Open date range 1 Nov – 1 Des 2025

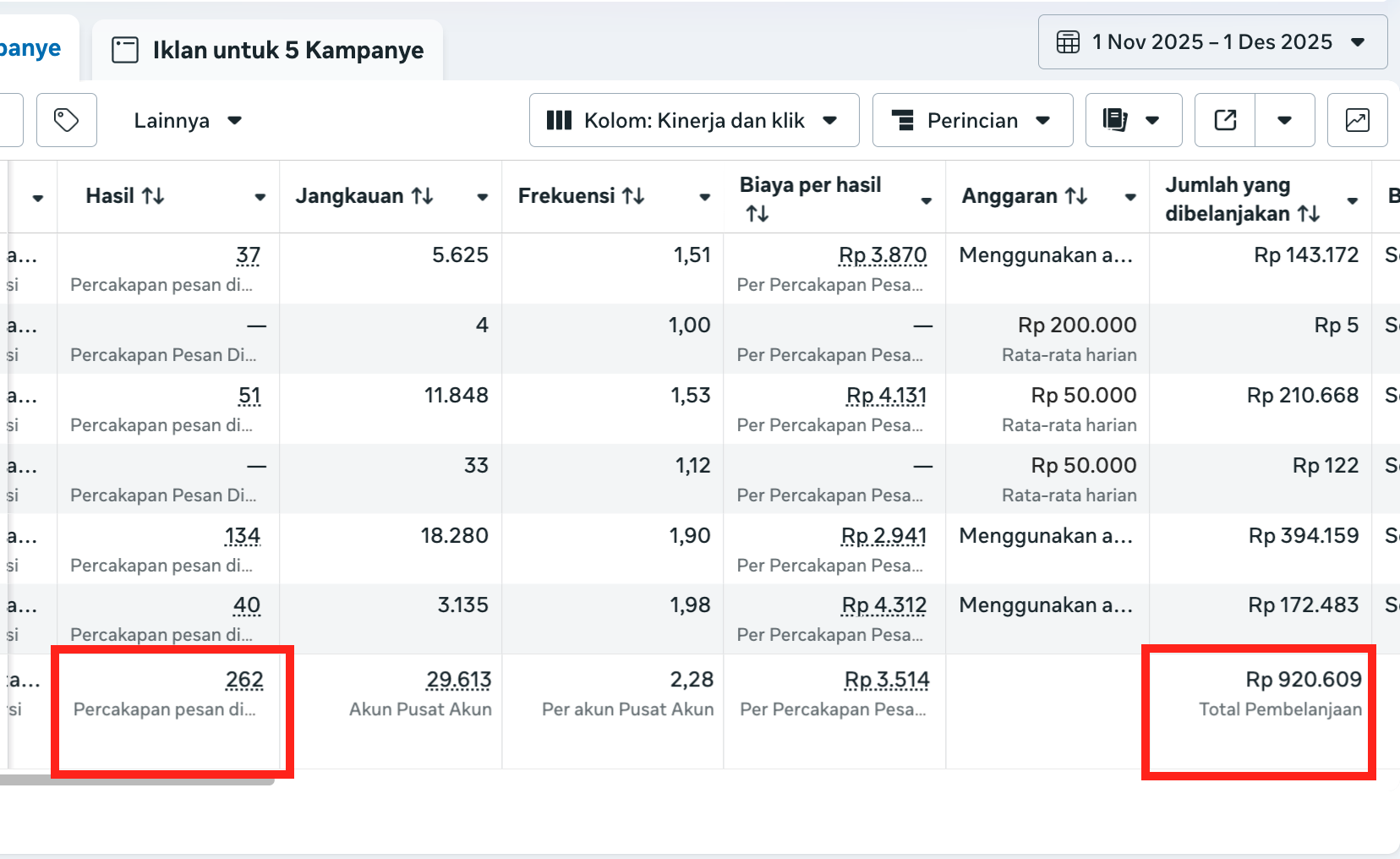1212,42
